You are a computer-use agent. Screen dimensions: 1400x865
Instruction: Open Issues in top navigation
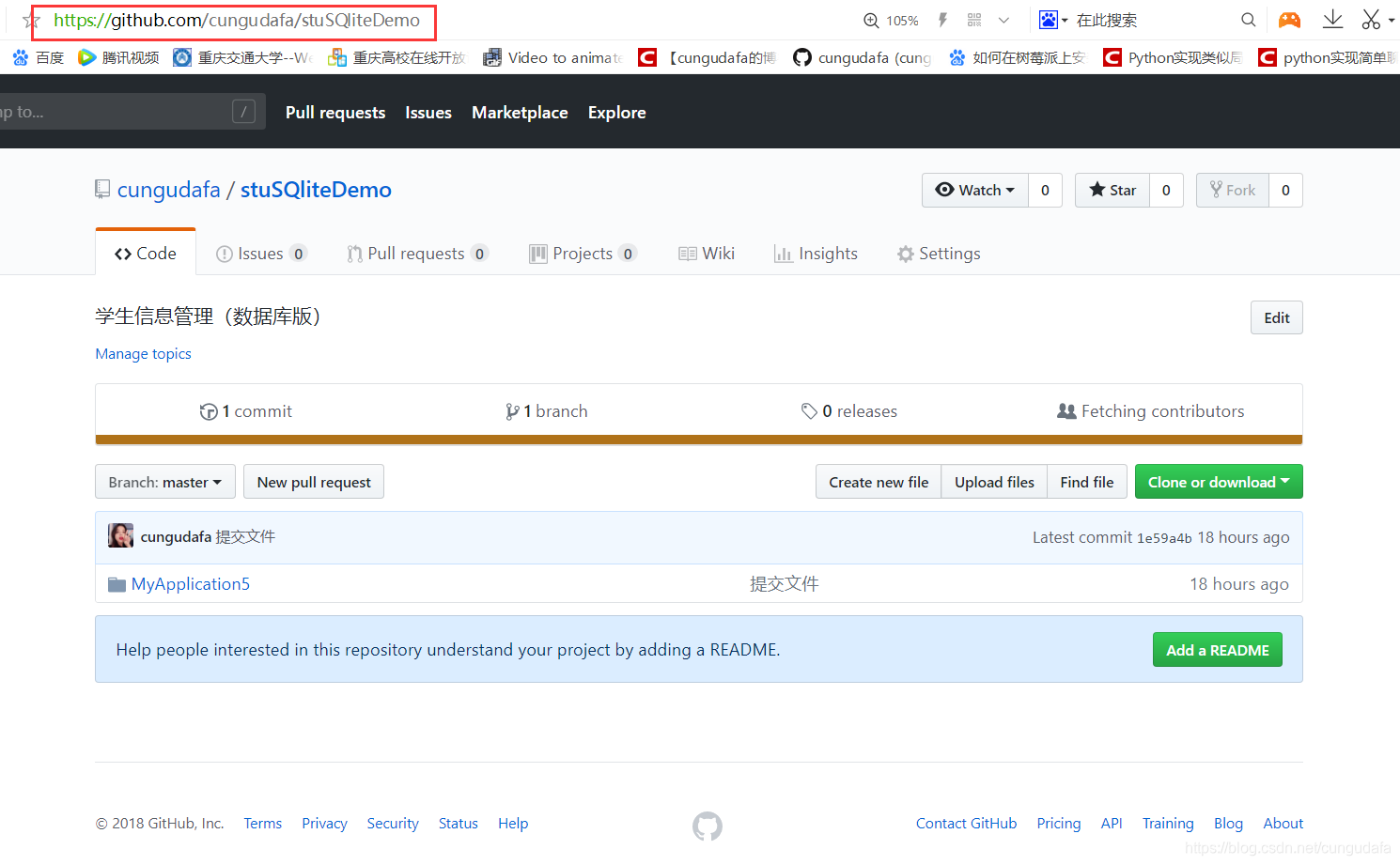tap(428, 113)
